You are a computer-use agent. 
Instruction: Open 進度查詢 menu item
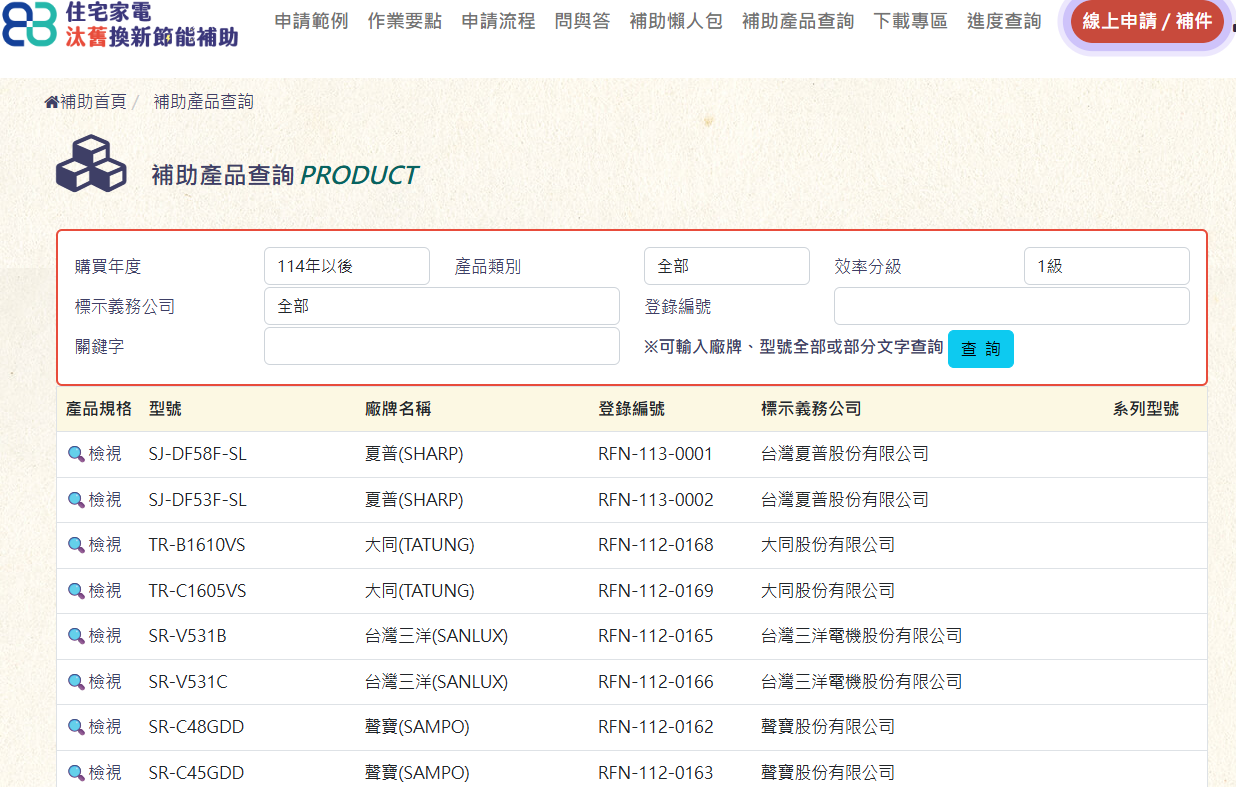pos(1004,21)
